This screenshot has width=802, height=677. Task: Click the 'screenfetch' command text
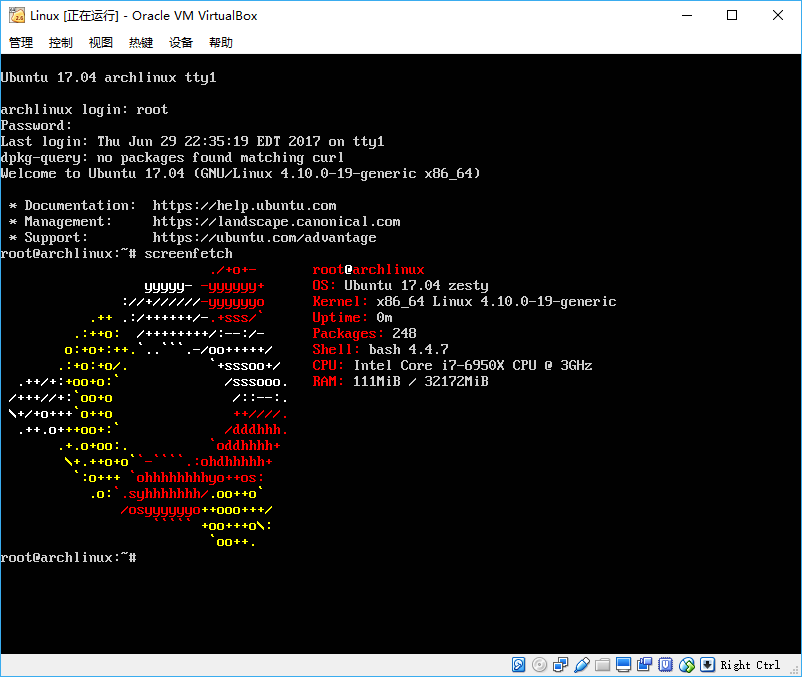(x=188, y=254)
